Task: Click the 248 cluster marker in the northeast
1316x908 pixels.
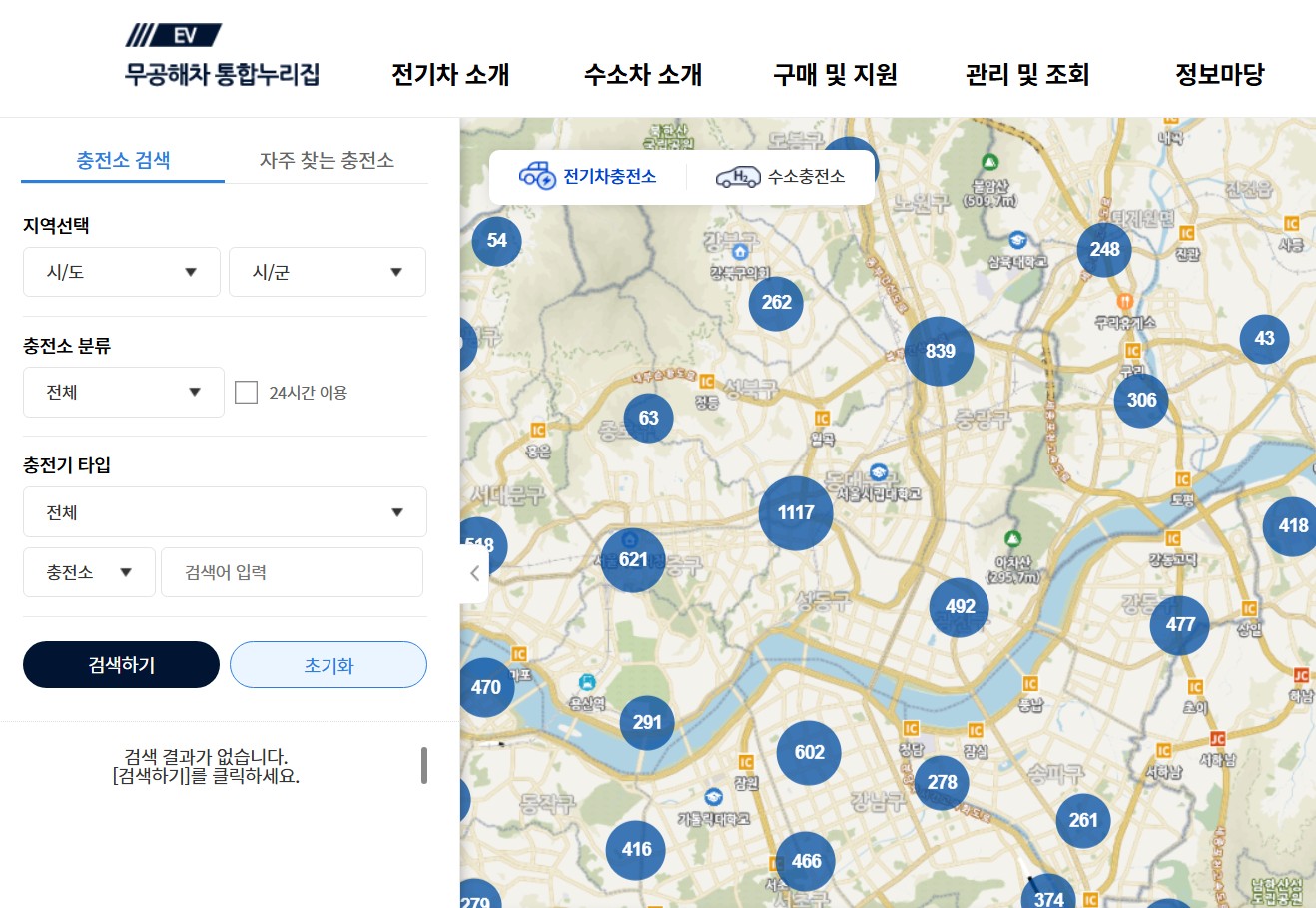Action: pyautogui.click(x=1102, y=250)
